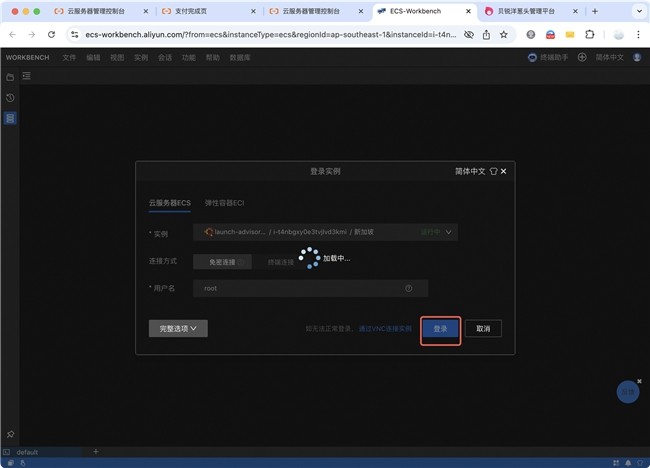Select the instance list sidebar icon

[x=10, y=118]
